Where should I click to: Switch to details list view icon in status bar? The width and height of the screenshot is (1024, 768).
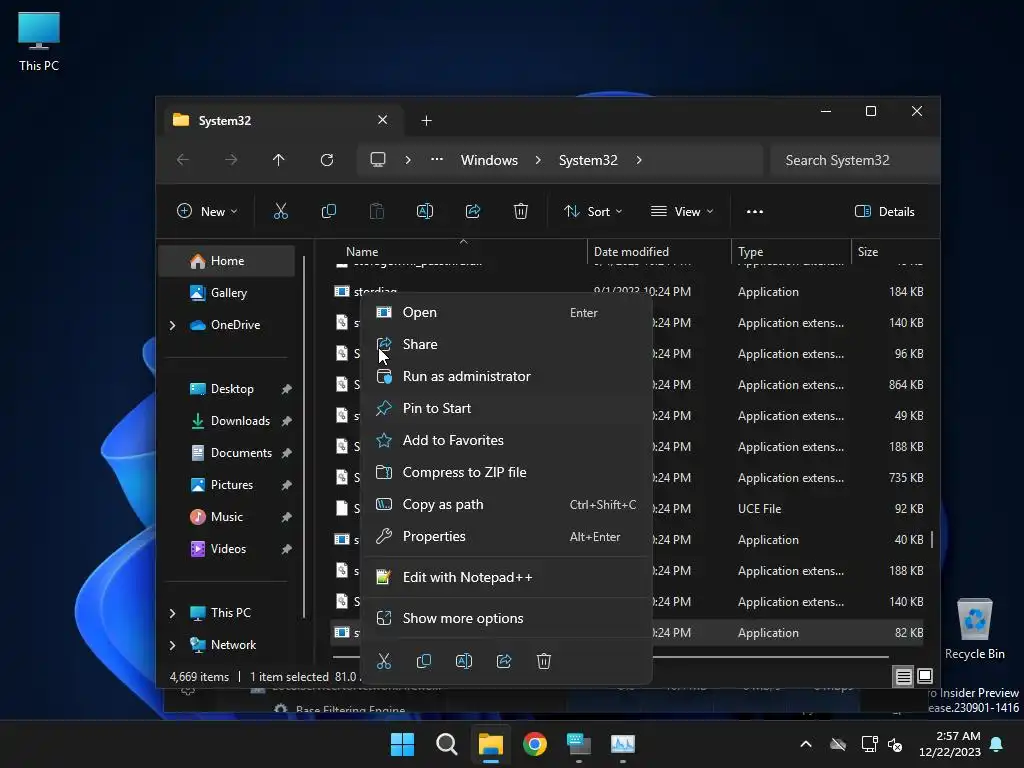coord(903,677)
